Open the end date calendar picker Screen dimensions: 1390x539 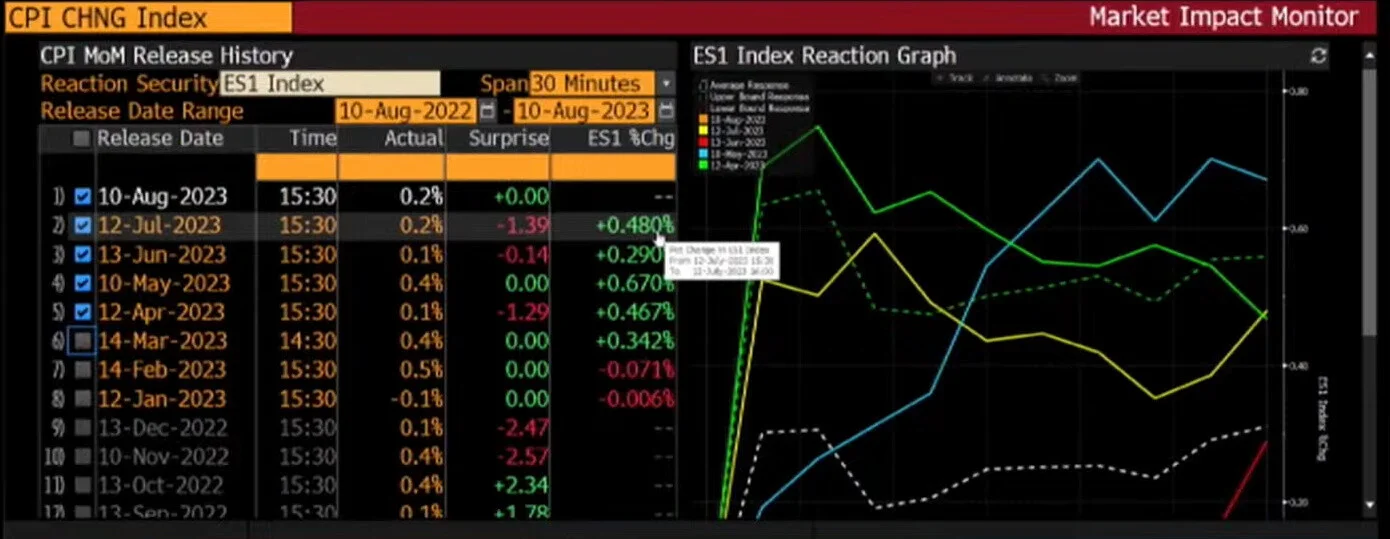pos(667,111)
